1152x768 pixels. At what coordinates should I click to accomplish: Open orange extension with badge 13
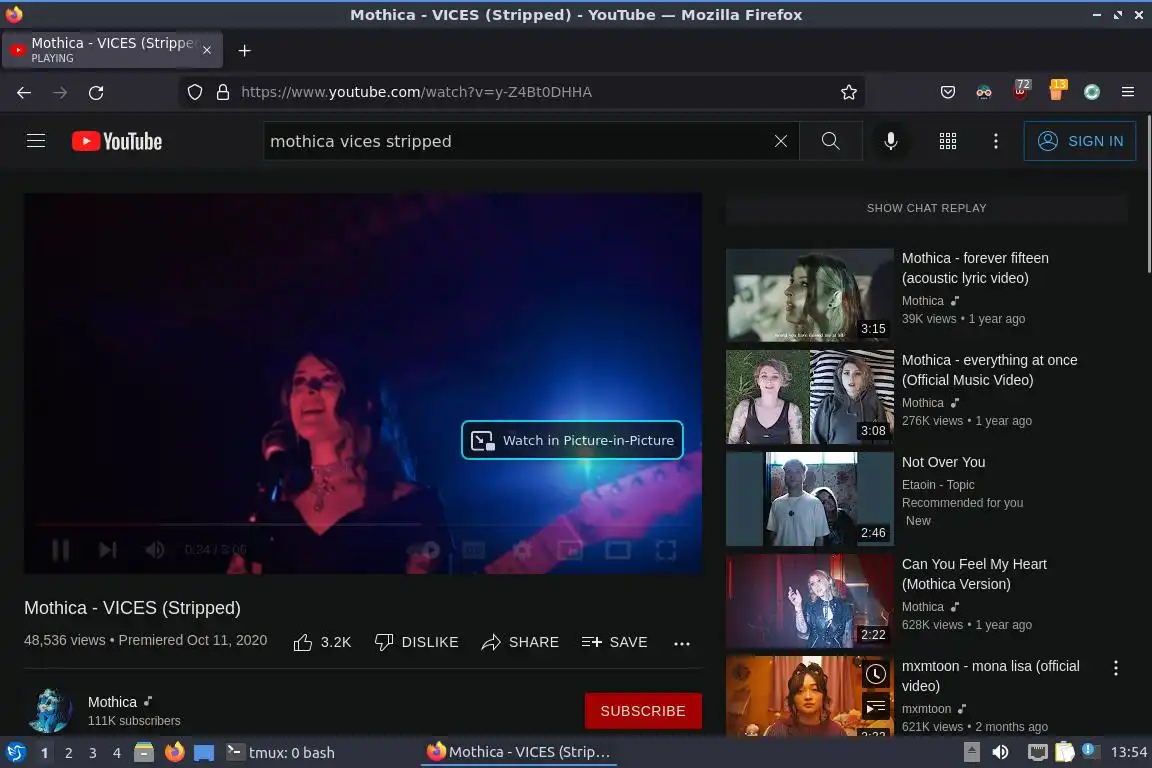coord(1056,90)
